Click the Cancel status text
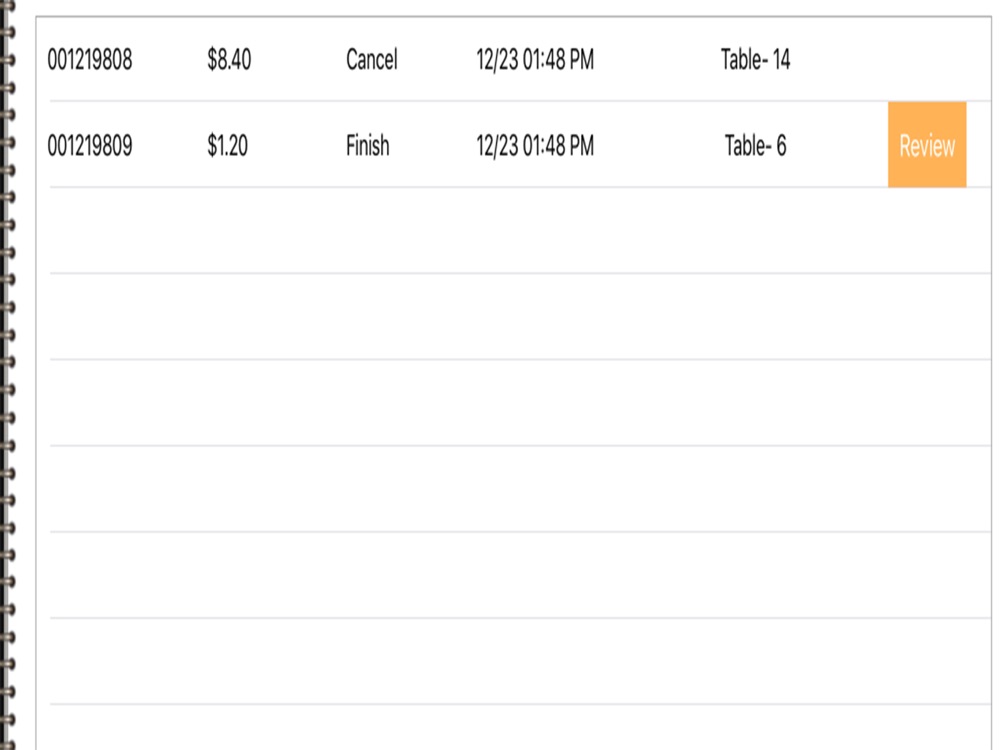The image size is (1000, 750). (x=372, y=60)
